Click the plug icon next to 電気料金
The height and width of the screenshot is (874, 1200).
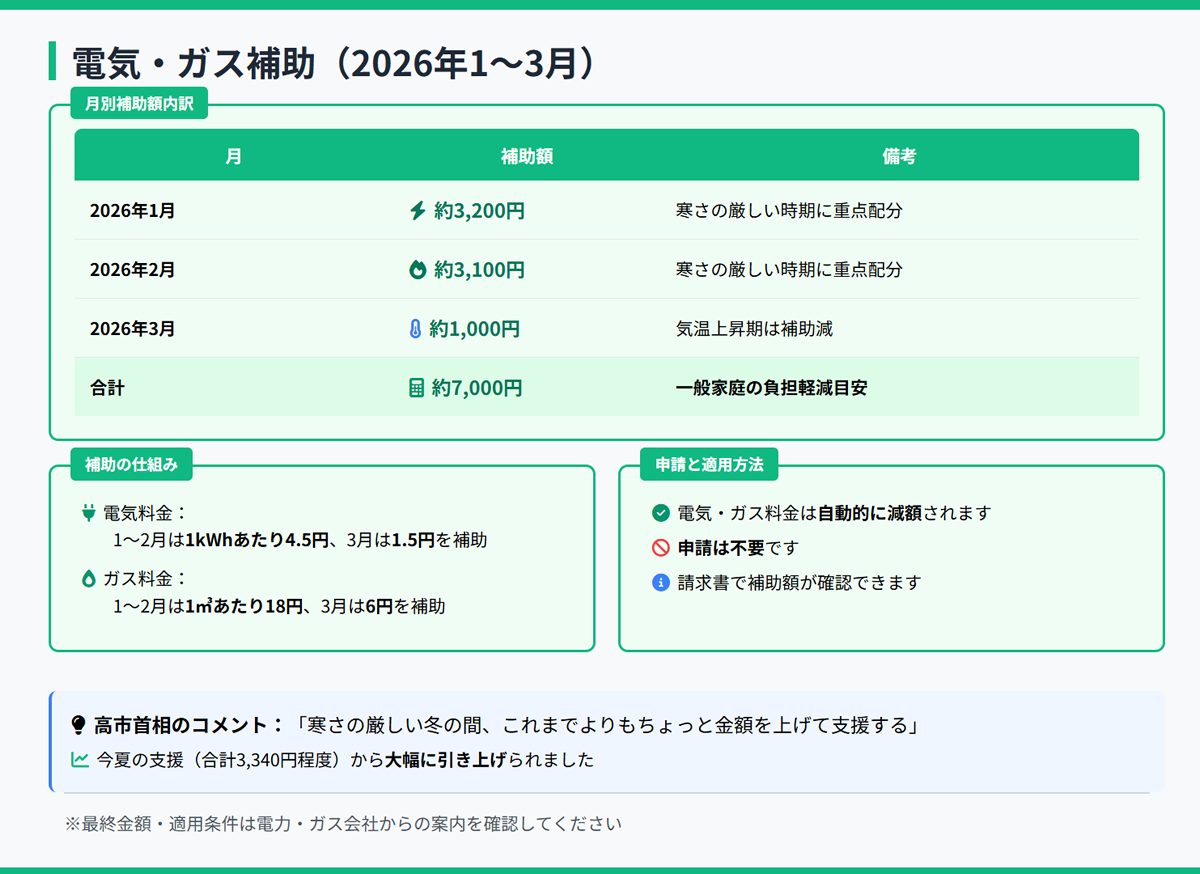coord(88,514)
